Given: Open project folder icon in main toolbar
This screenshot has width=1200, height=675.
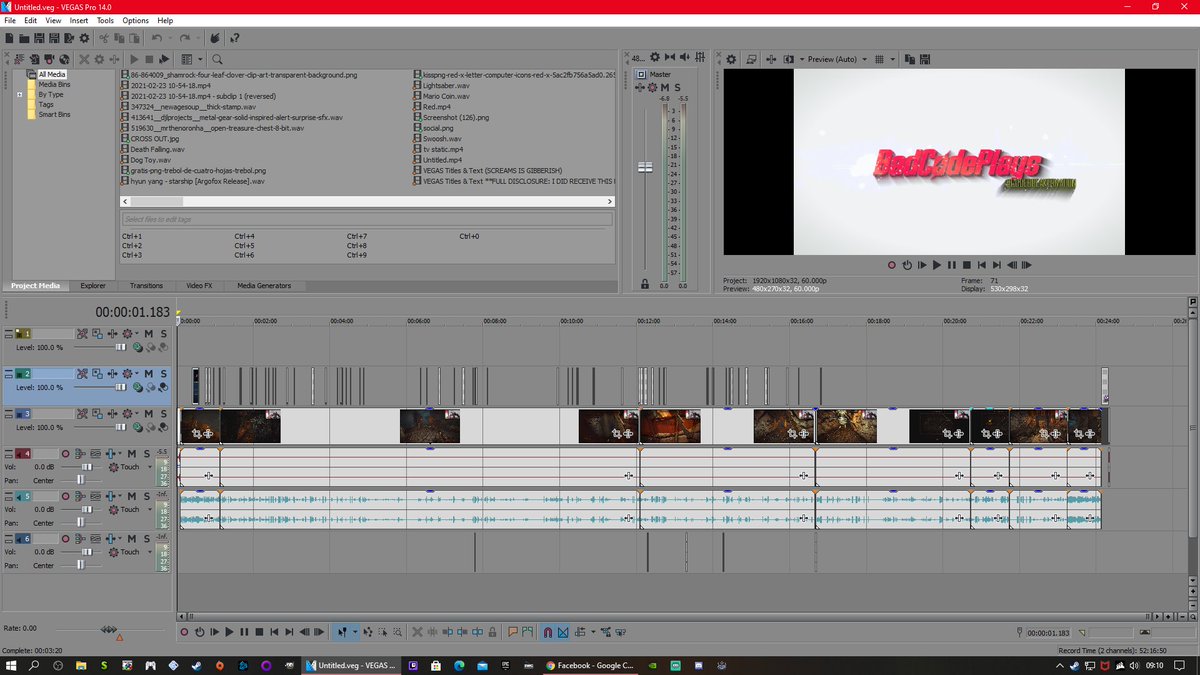Looking at the screenshot, I should [x=24, y=38].
